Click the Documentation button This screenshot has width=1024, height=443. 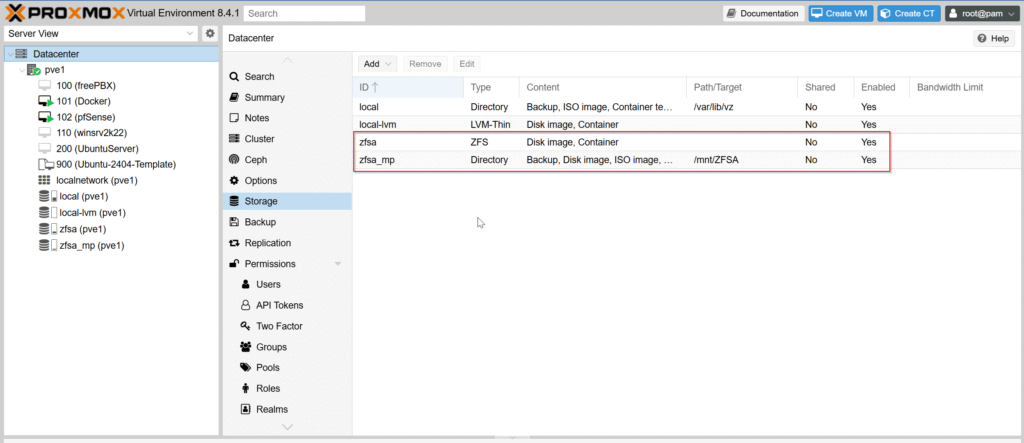[763, 13]
